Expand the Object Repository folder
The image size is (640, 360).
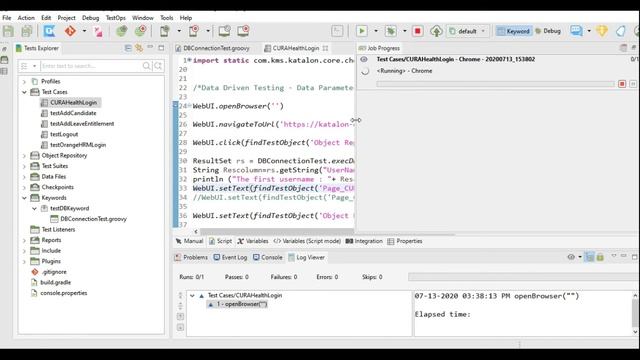[x=24, y=156]
